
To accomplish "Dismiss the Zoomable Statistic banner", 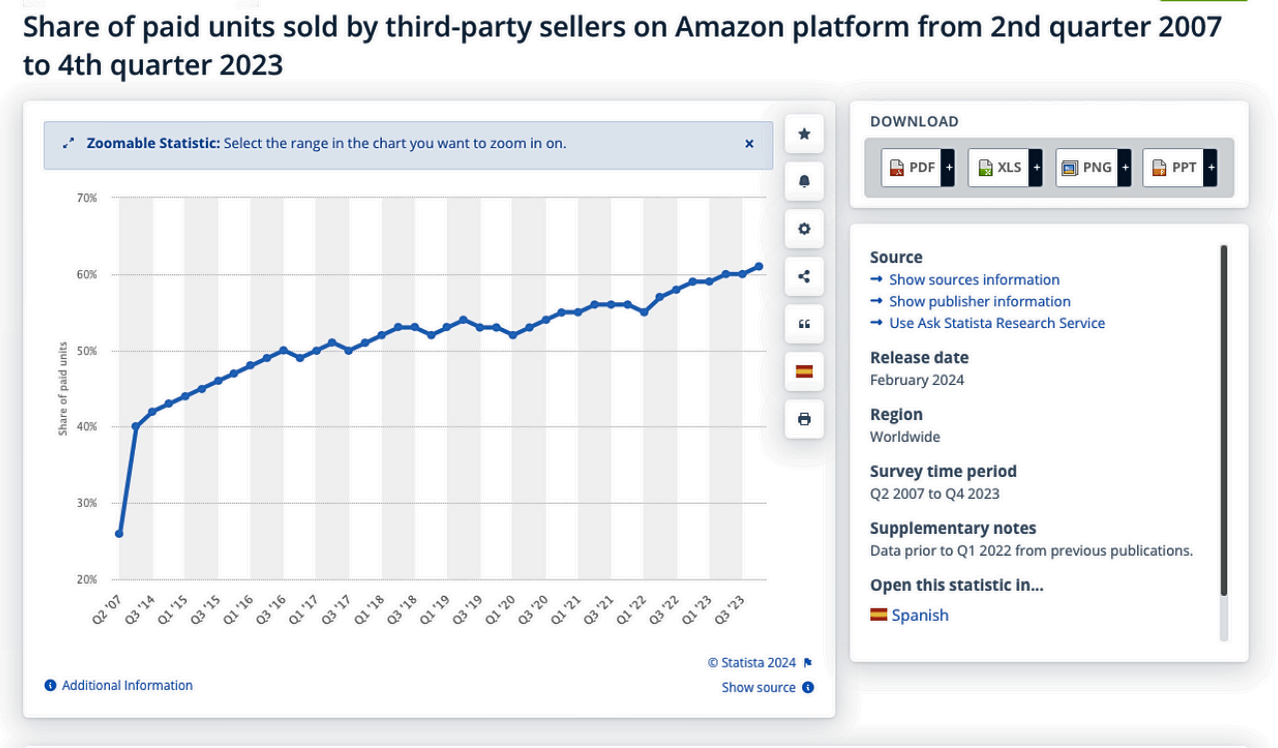I will point(749,143).
